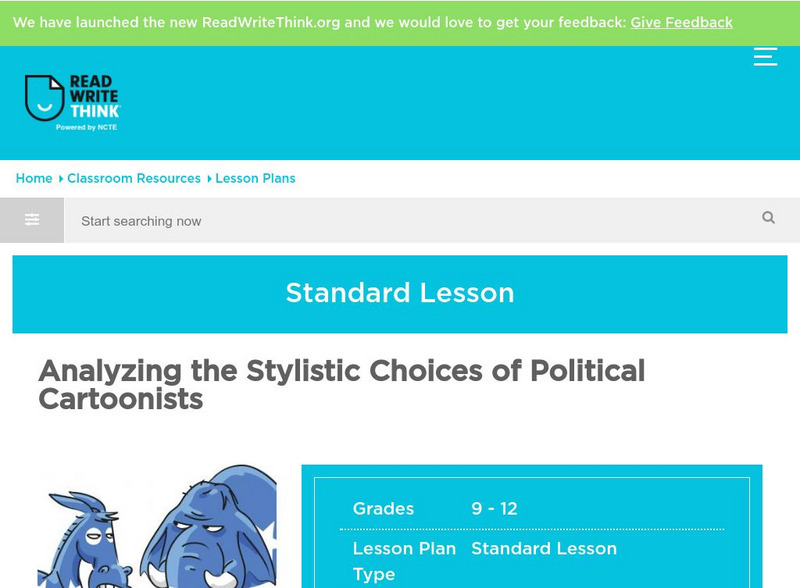
Task: Click the arrow before Lesson Plans
Action: click(209, 179)
